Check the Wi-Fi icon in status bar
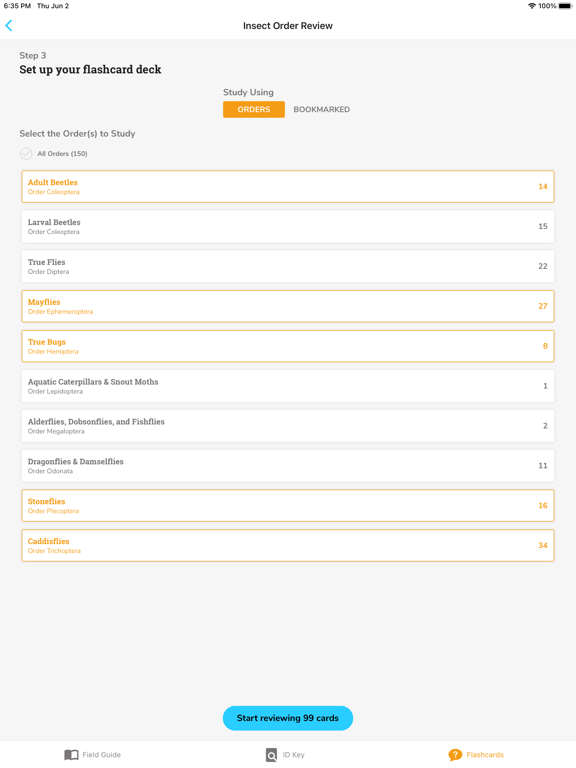This screenshot has width=576, height=768. 532,6
